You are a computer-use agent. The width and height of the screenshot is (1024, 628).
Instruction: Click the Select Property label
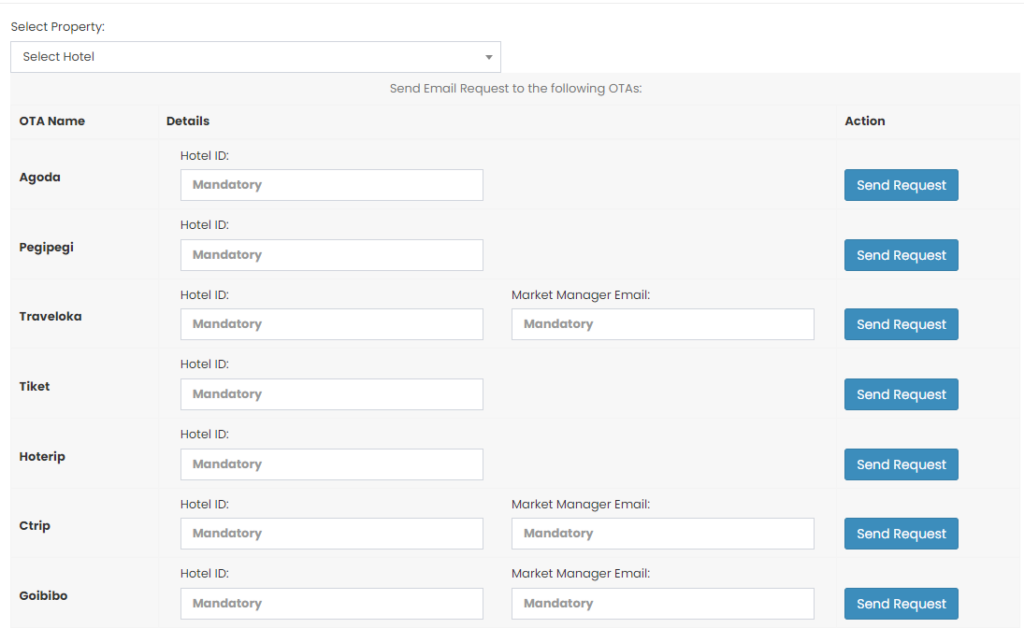pos(57,27)
